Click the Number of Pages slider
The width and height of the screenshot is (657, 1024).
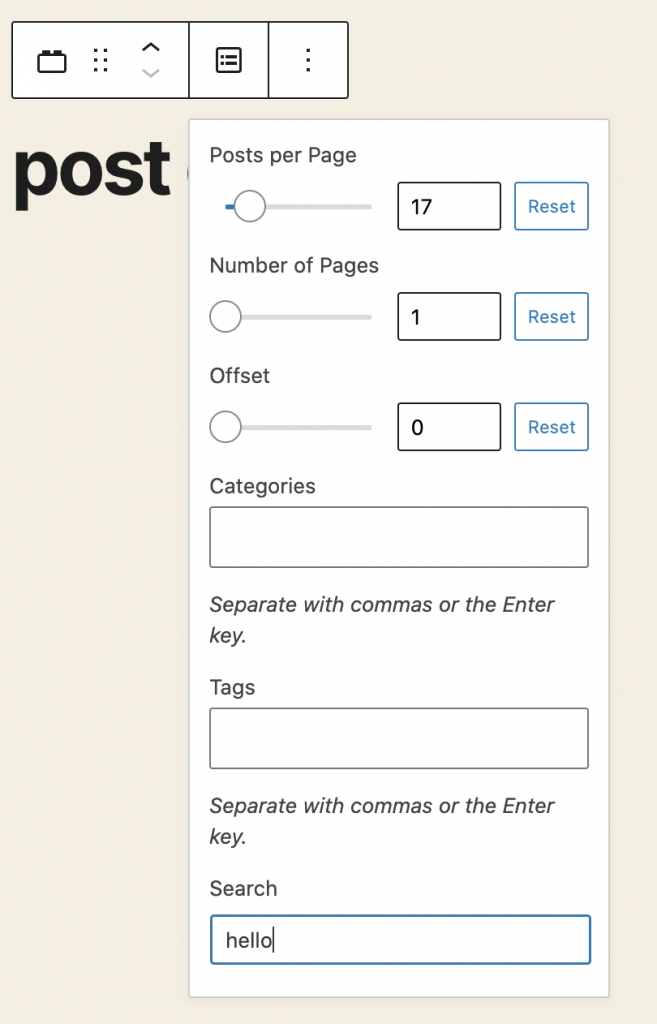[299, 317]
